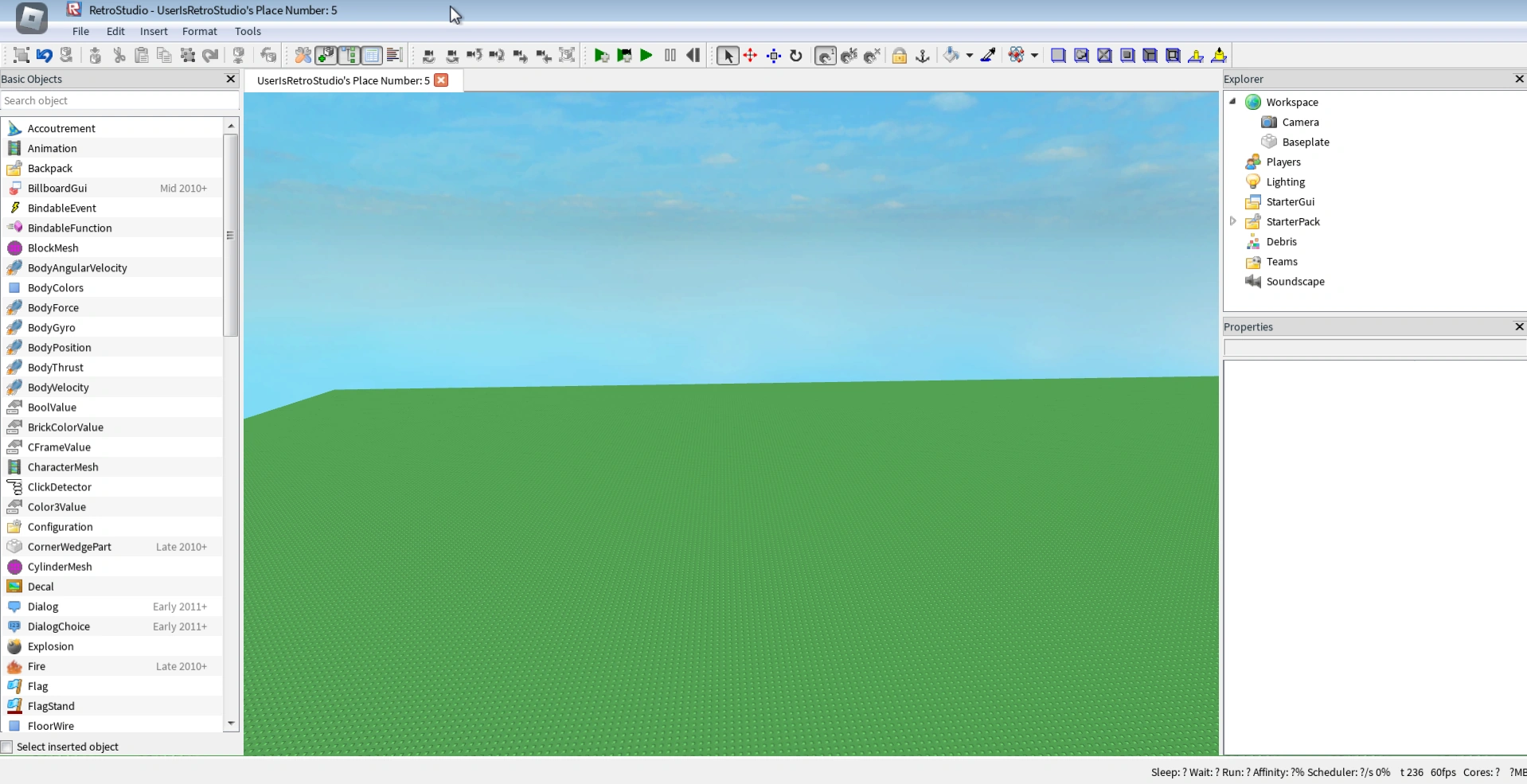Open the Edit menu
Viewport: 1527px width, 784px height.
115,31
